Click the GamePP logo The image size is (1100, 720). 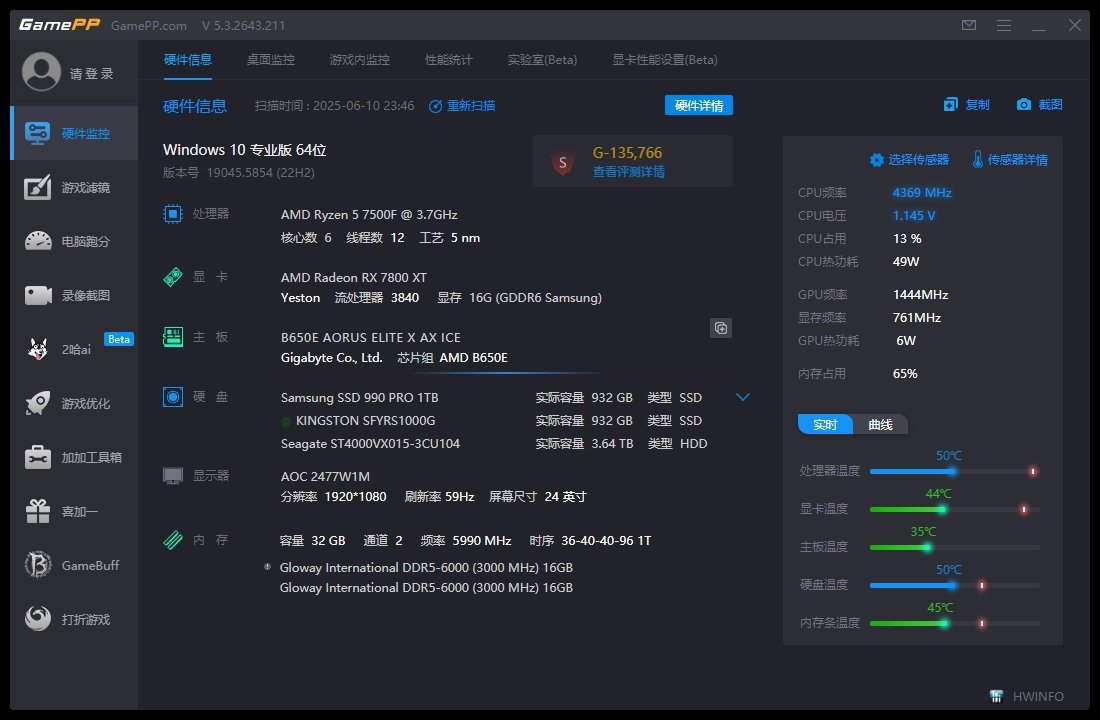pos(59,25)
